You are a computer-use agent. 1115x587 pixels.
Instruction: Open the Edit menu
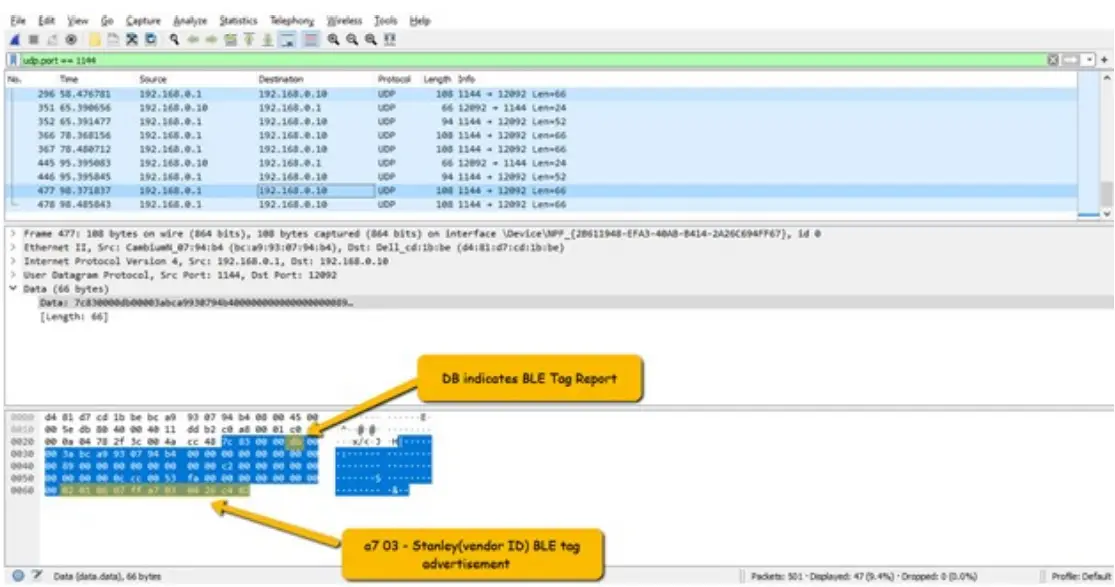46,21
